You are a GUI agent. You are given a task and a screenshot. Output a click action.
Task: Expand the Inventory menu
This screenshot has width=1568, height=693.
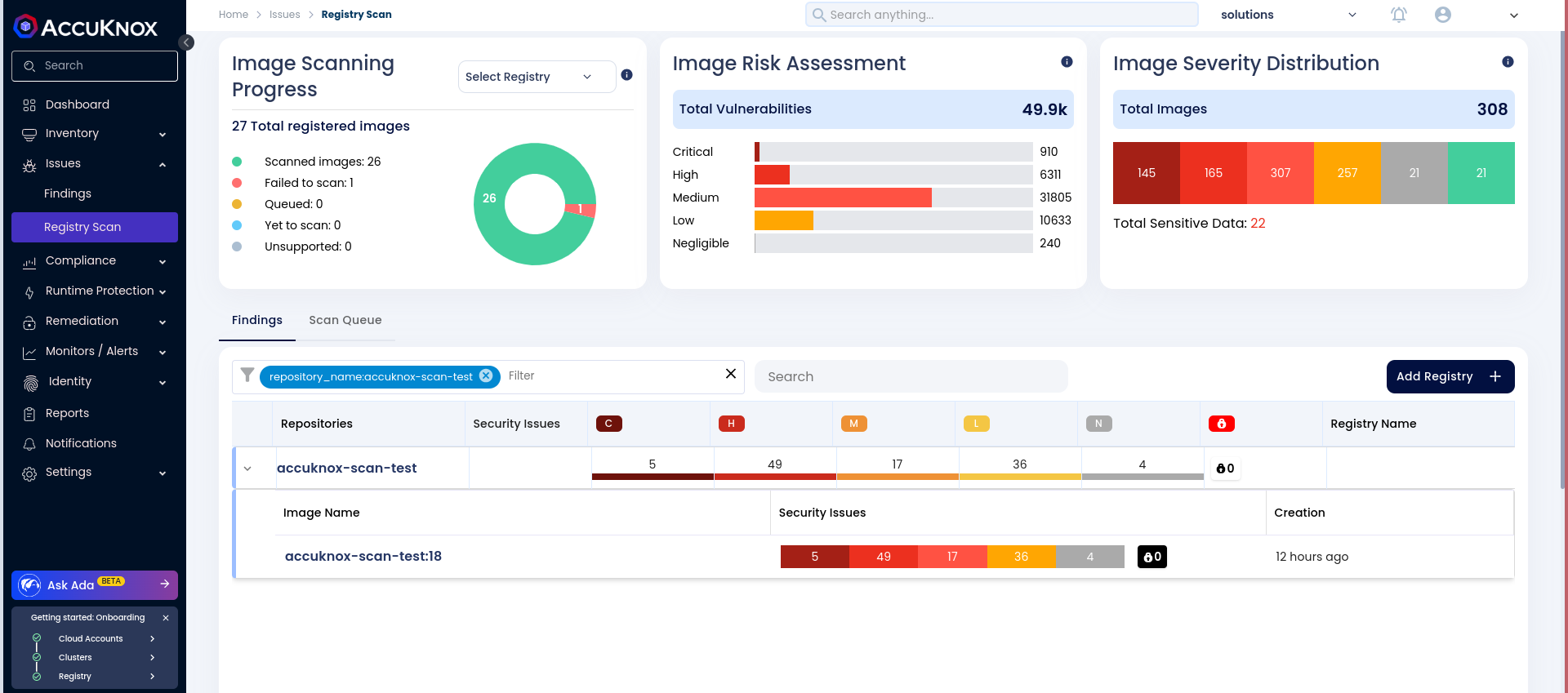coord(163,135)
